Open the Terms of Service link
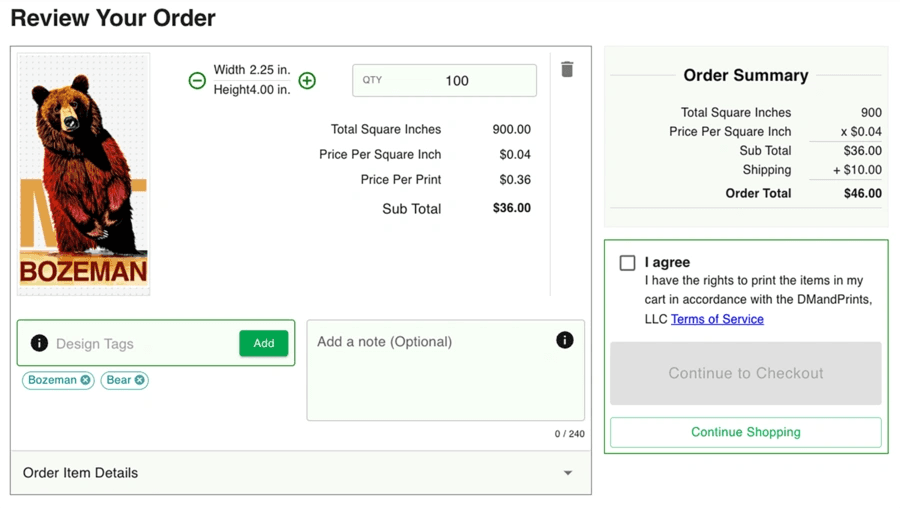Screen dimensions: 900x508 pyautogui.click(x=717, y=319)
